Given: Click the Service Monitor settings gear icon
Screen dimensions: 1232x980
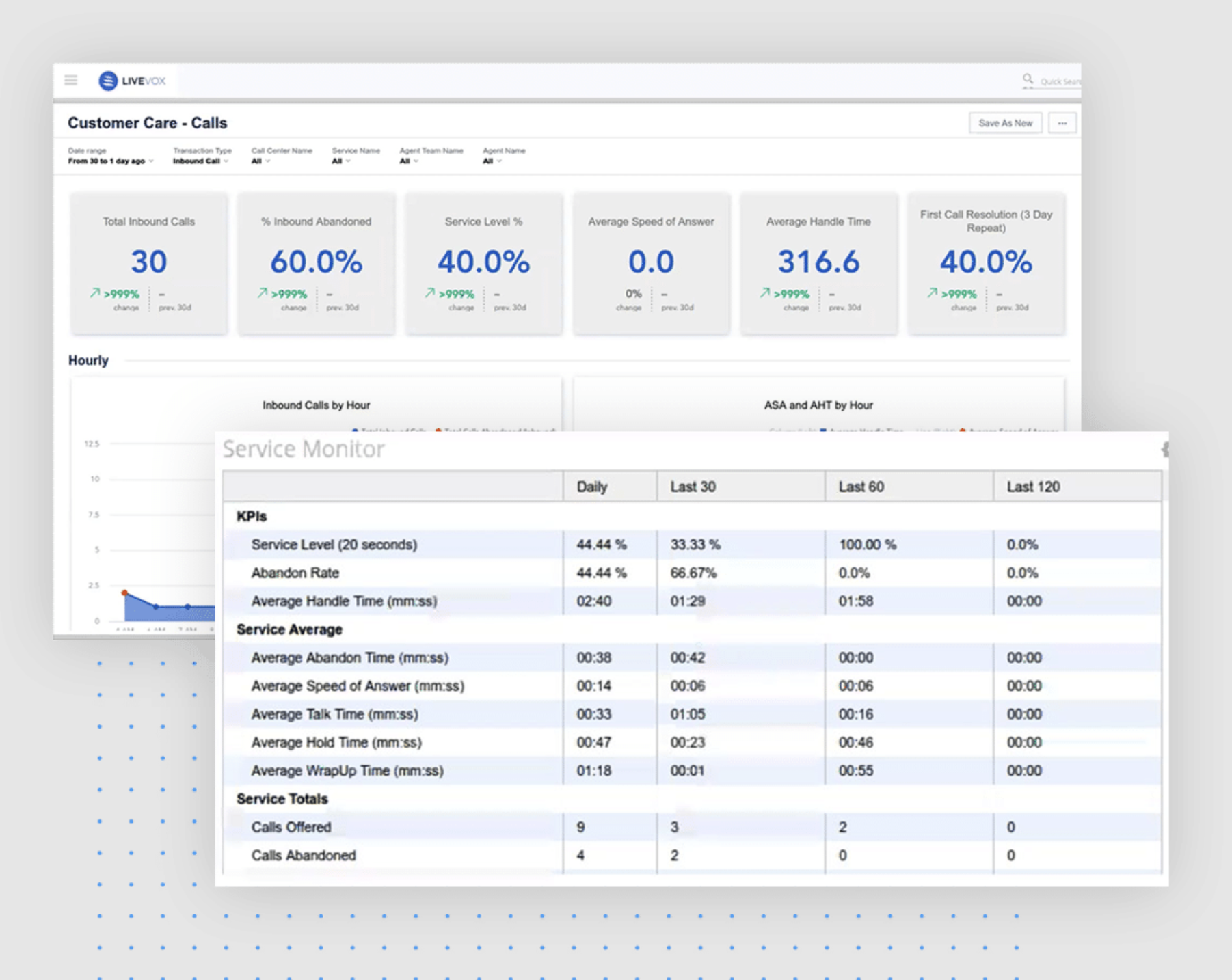Looking at the screenshot, I should pos(1164,450).
